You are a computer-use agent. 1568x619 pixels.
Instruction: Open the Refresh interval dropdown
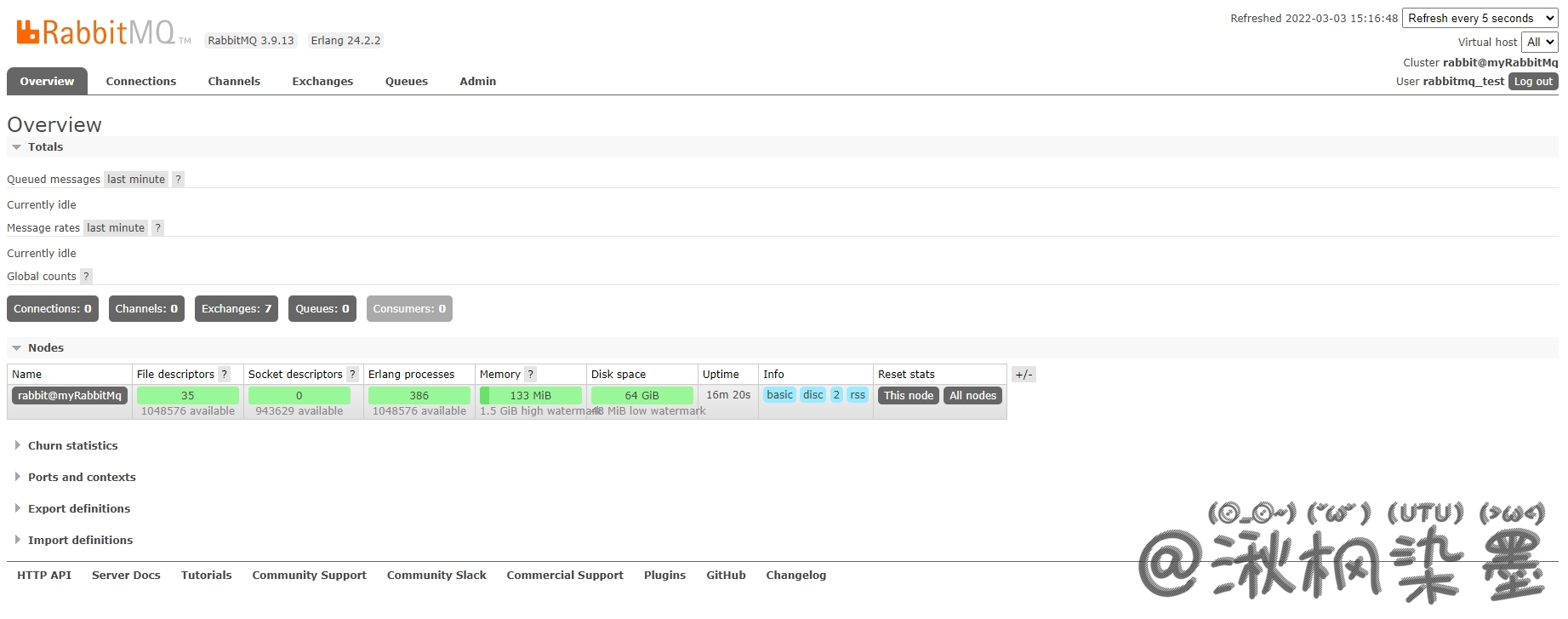pyautogui.click(x=1480, y=19)
